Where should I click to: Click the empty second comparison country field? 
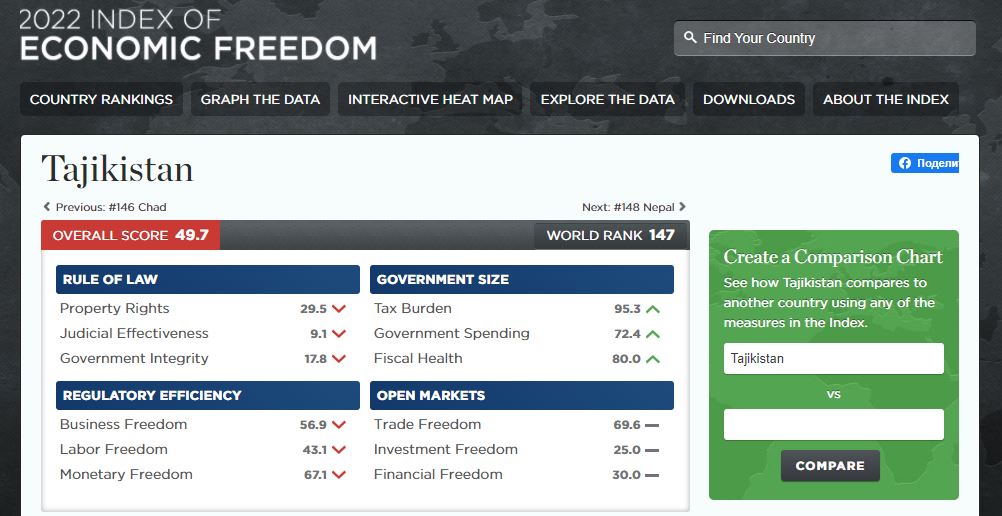(x=833, y=424)
